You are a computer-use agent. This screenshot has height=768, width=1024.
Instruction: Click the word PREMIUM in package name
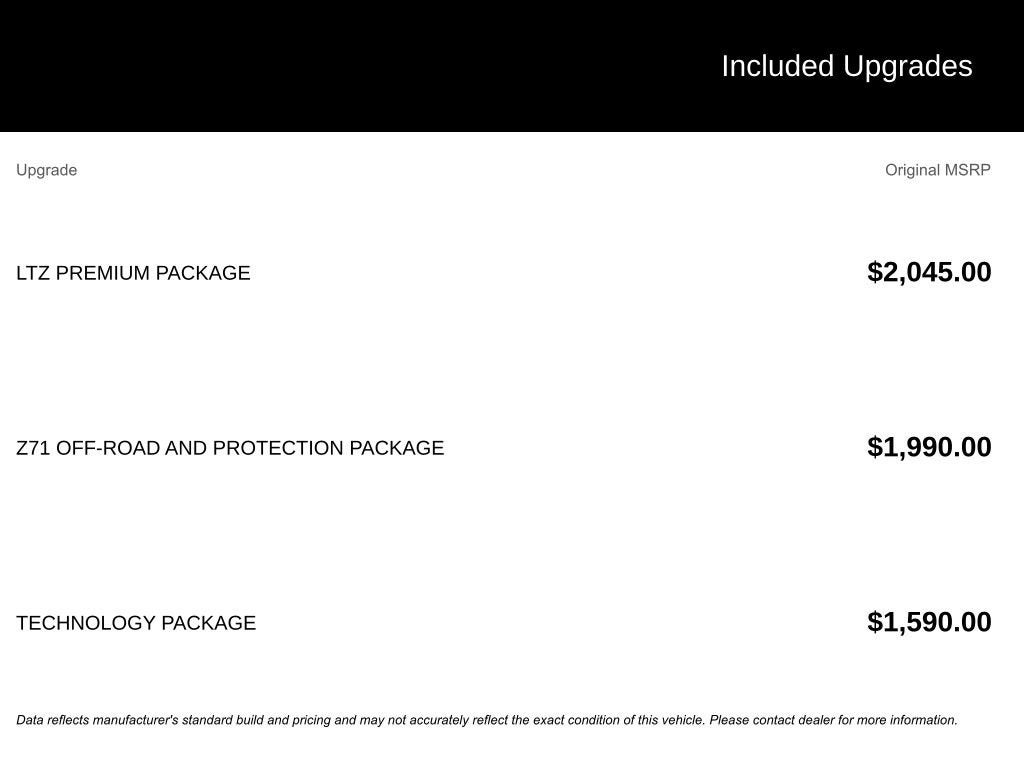click(x=103, y=273)
